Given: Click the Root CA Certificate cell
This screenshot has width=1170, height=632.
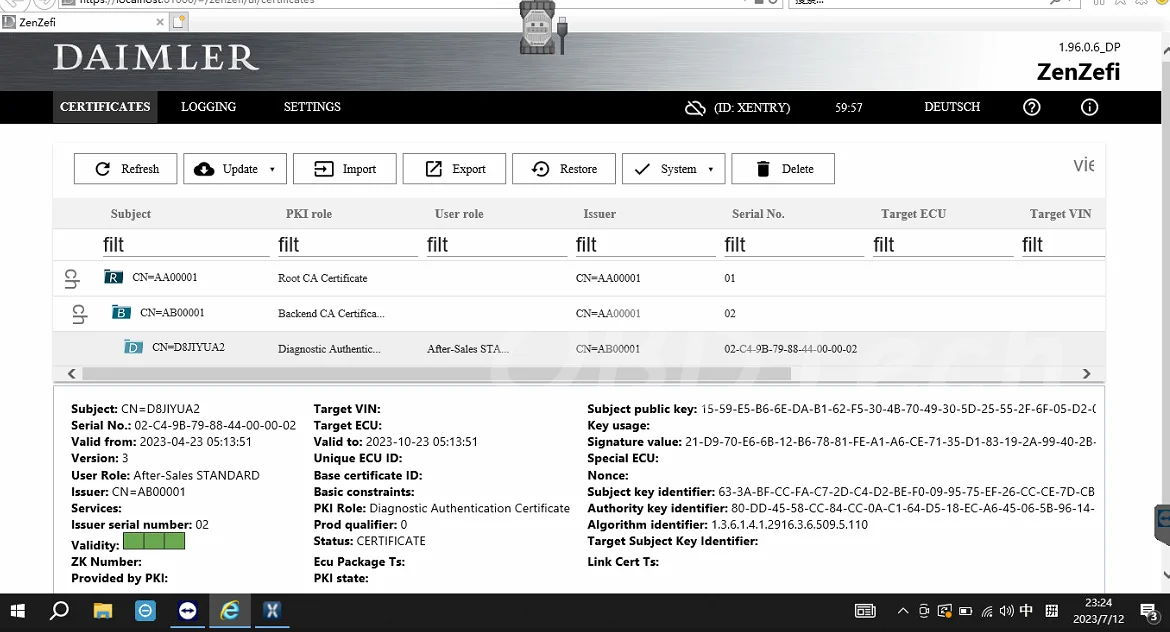Looking at the screenshot, I should (x=322, y=278).
